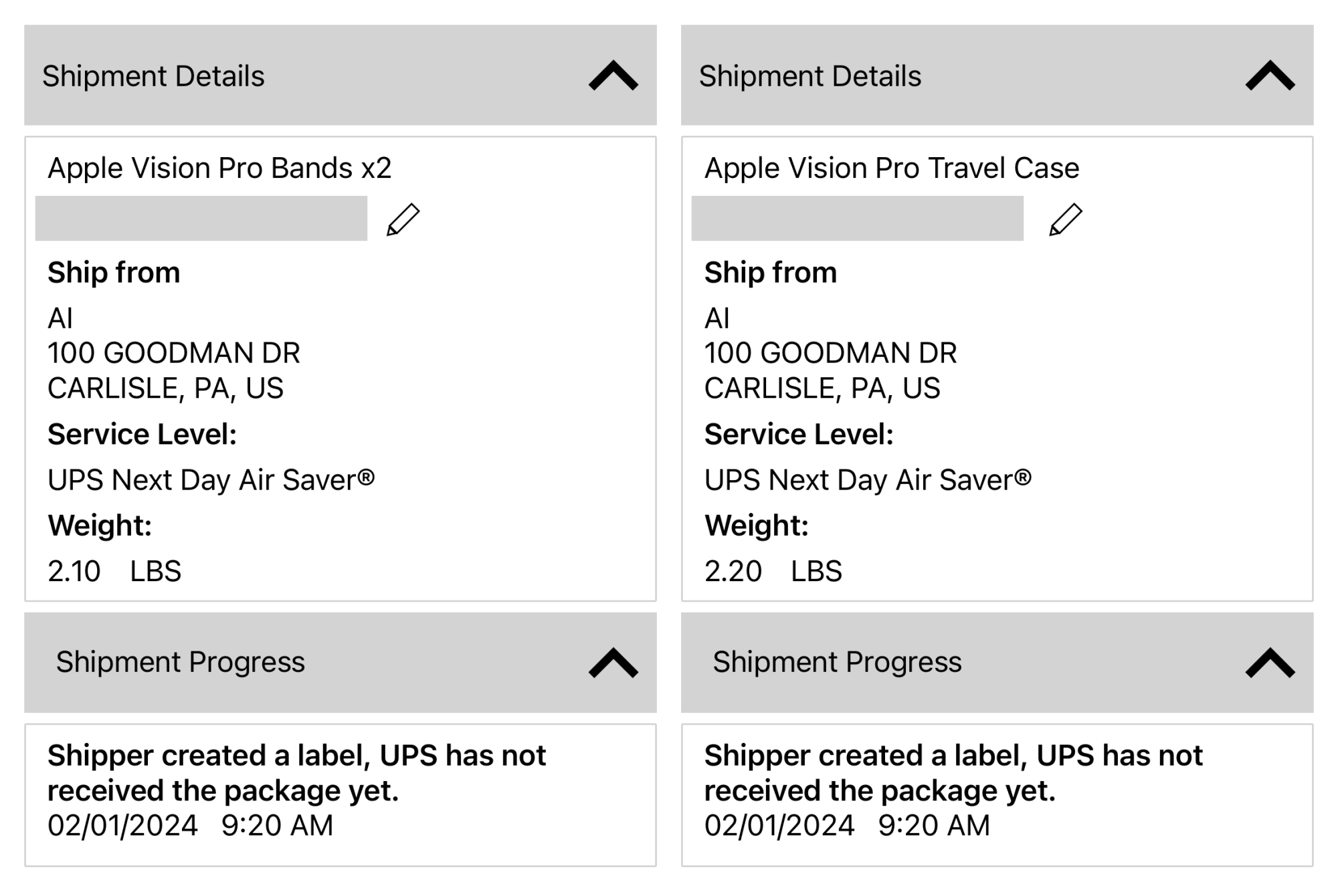This screenshot has height=896, width=1338.
Task: Click right CARLISLE, PA, US address line
Action: (x=822, y=388)
